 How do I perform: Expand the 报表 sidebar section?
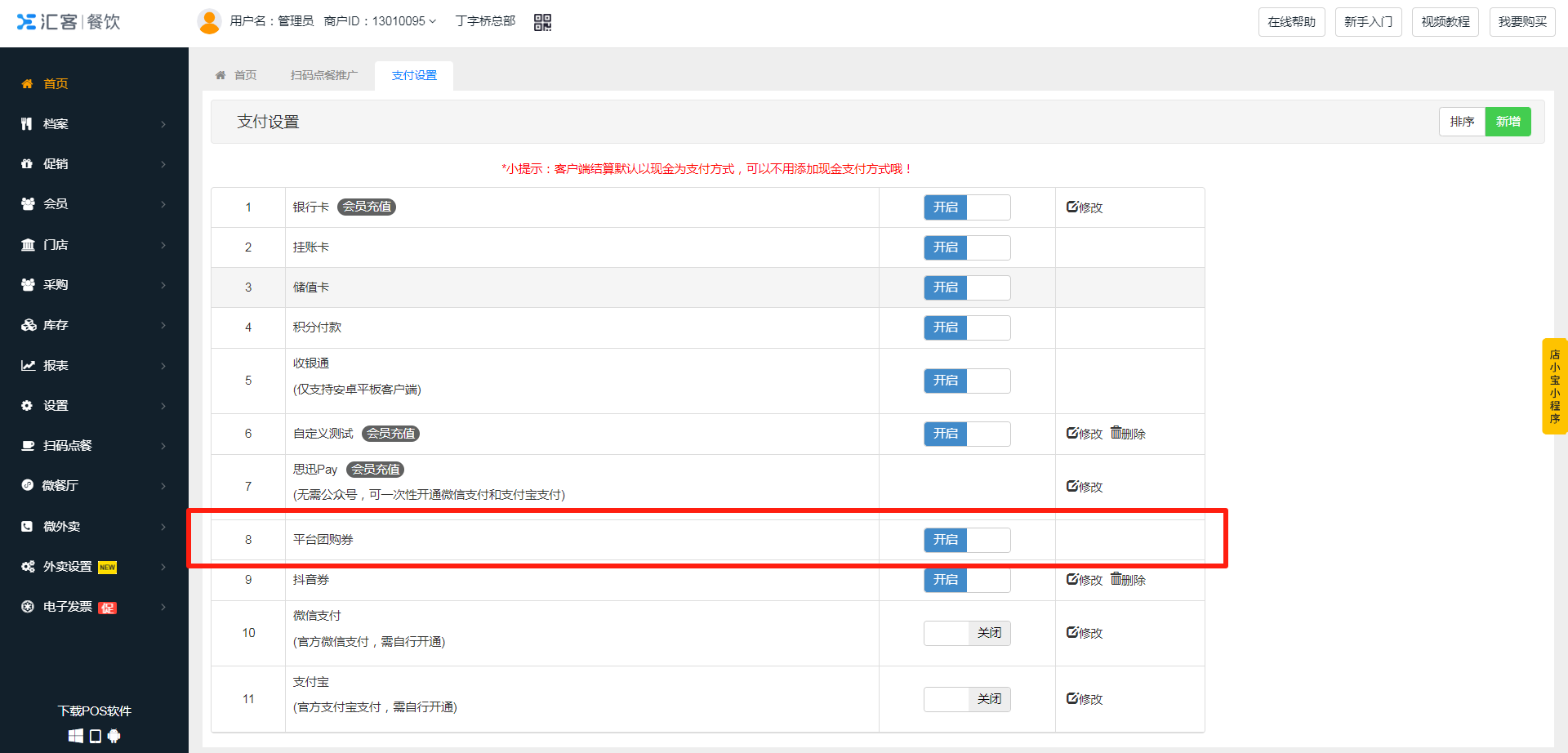(94, 366)
